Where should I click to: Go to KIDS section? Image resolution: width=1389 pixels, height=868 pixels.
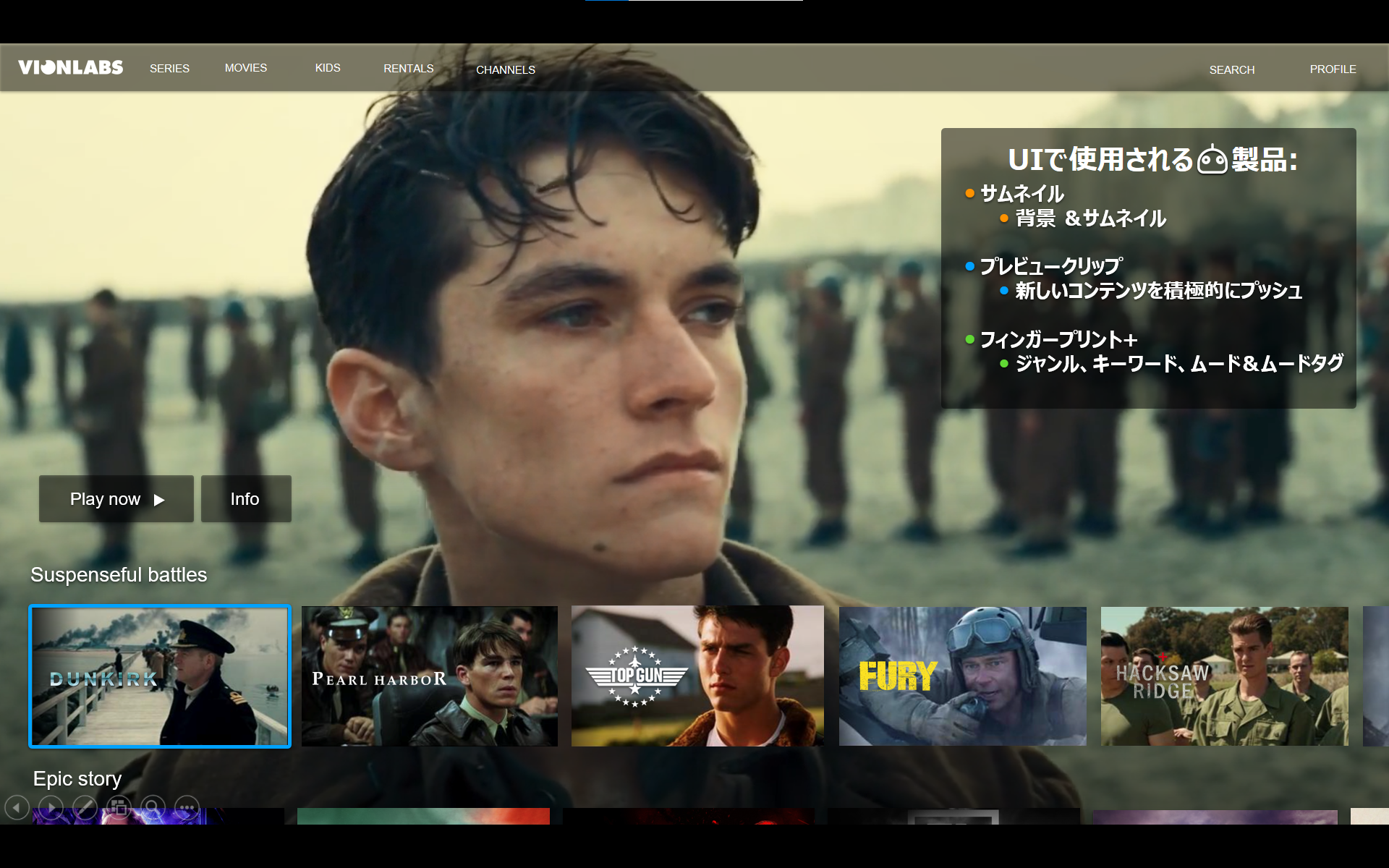(x=328, y=67)
